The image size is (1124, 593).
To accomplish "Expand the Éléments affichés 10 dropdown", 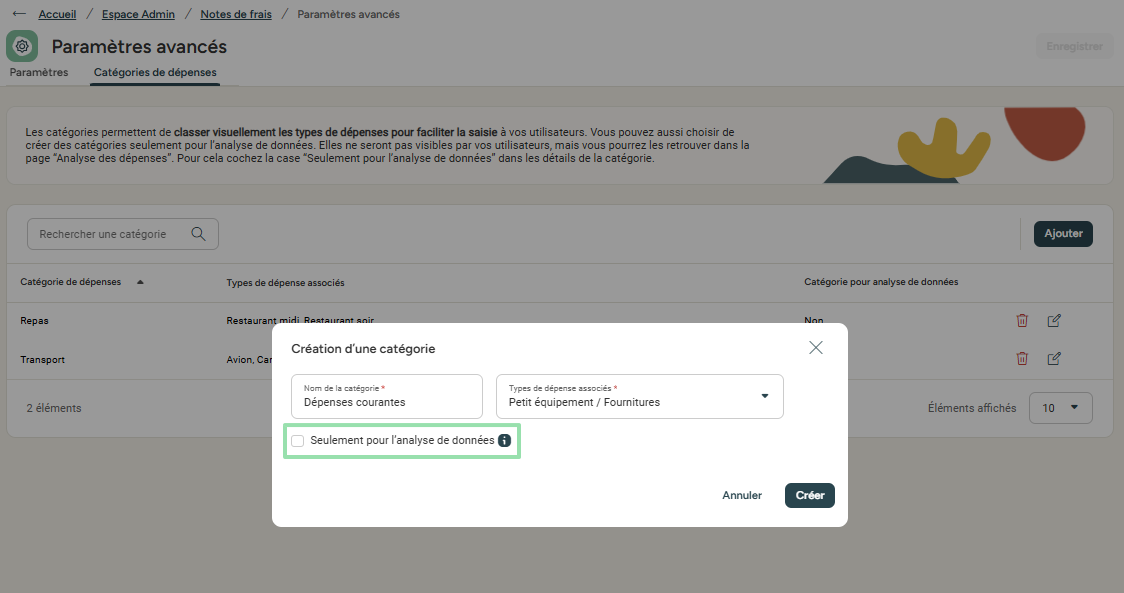I will [1060, 408].
